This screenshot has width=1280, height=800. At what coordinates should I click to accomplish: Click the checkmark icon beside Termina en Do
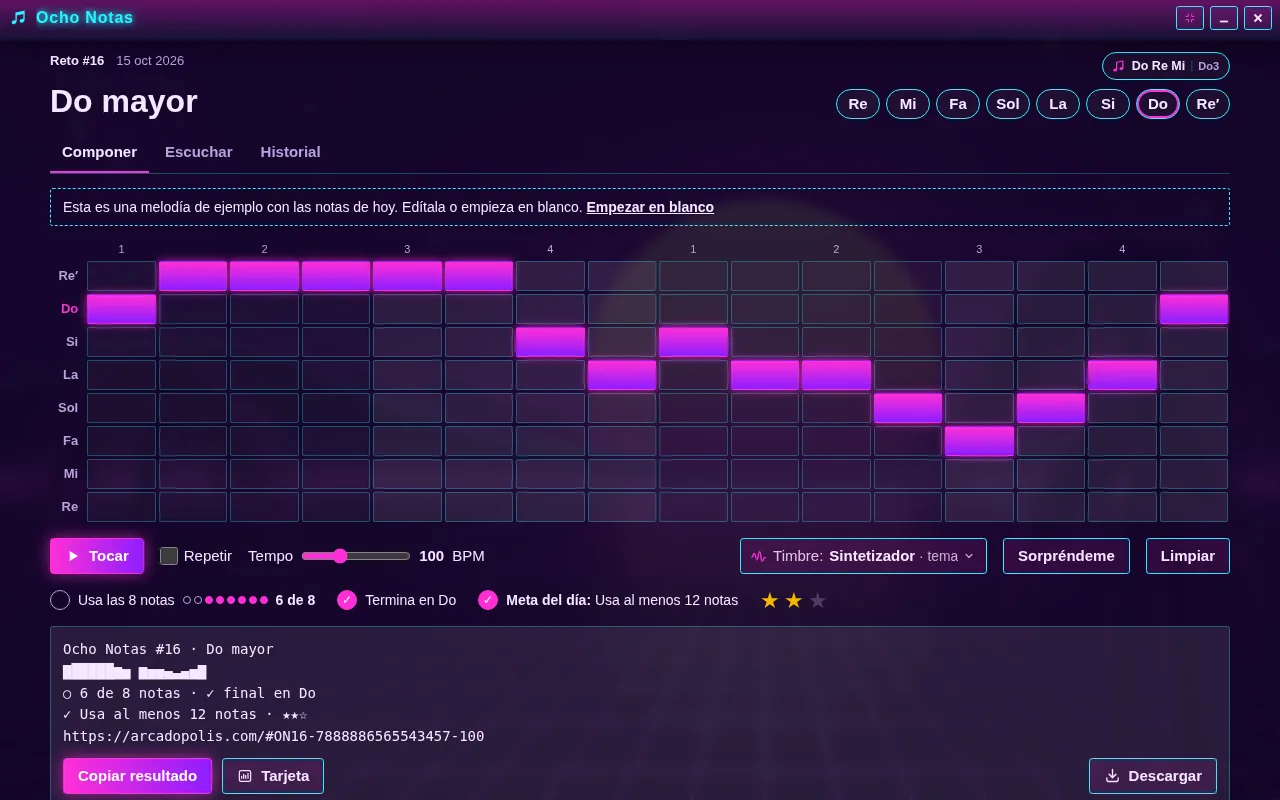click(347, 600)
